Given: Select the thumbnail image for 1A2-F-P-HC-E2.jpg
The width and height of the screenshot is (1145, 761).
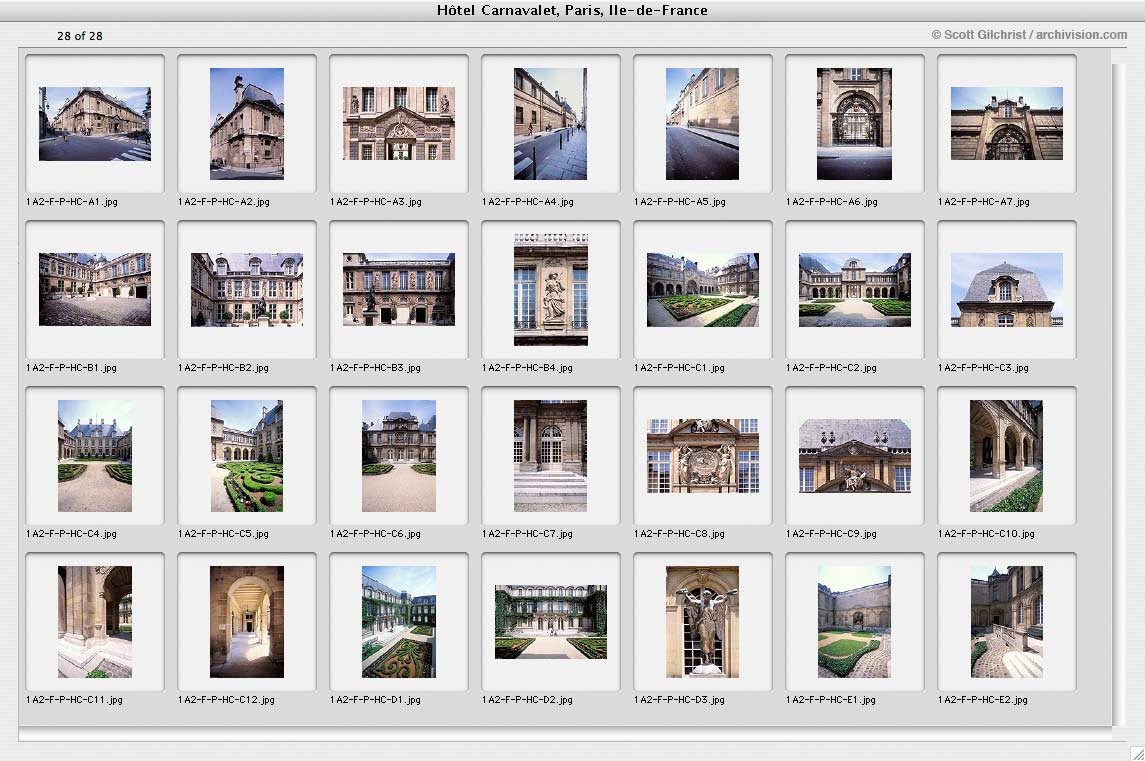Looking at the screenshot, I should (x=1006, y=622).
